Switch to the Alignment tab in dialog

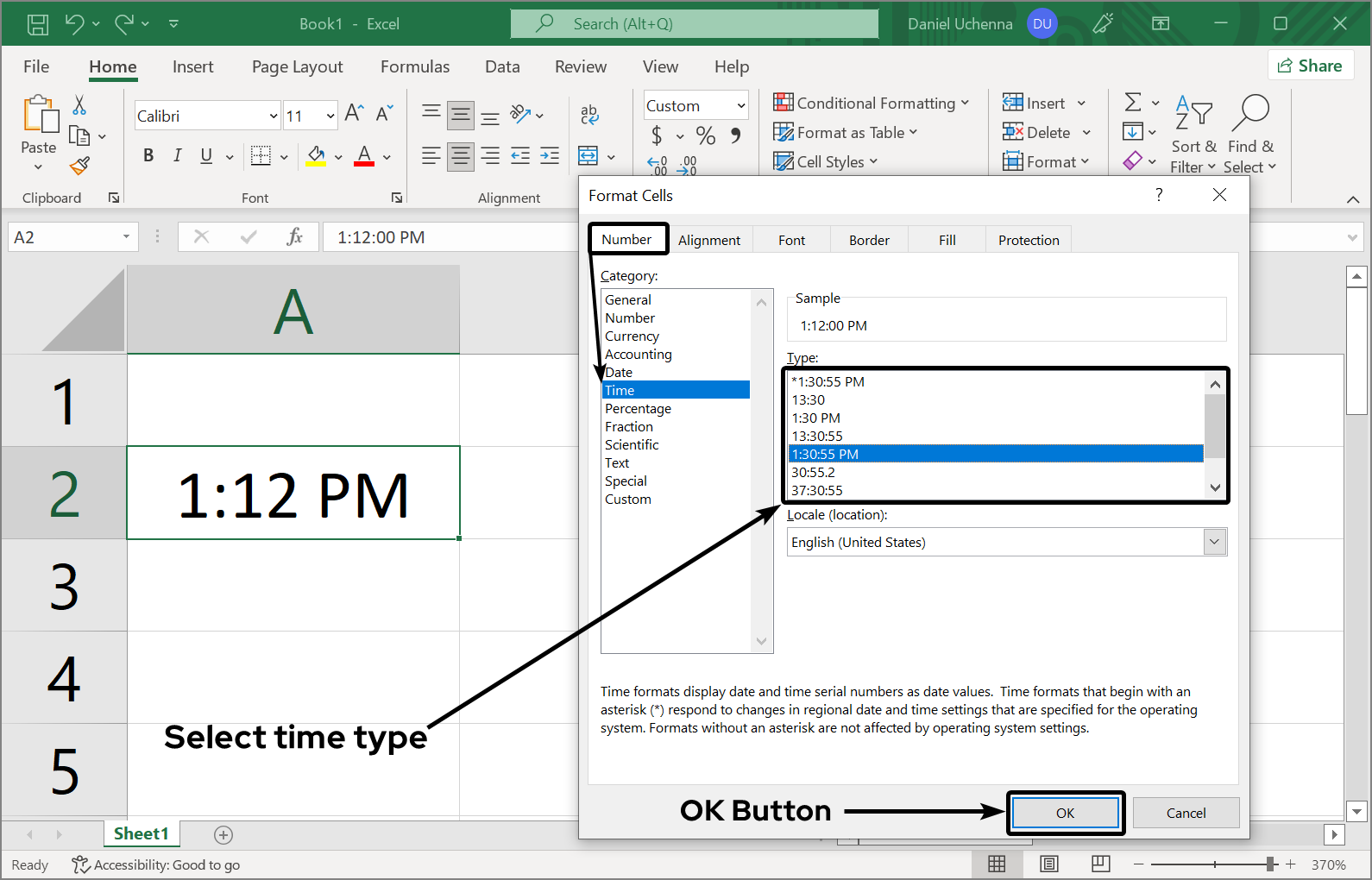click(708, 240)
